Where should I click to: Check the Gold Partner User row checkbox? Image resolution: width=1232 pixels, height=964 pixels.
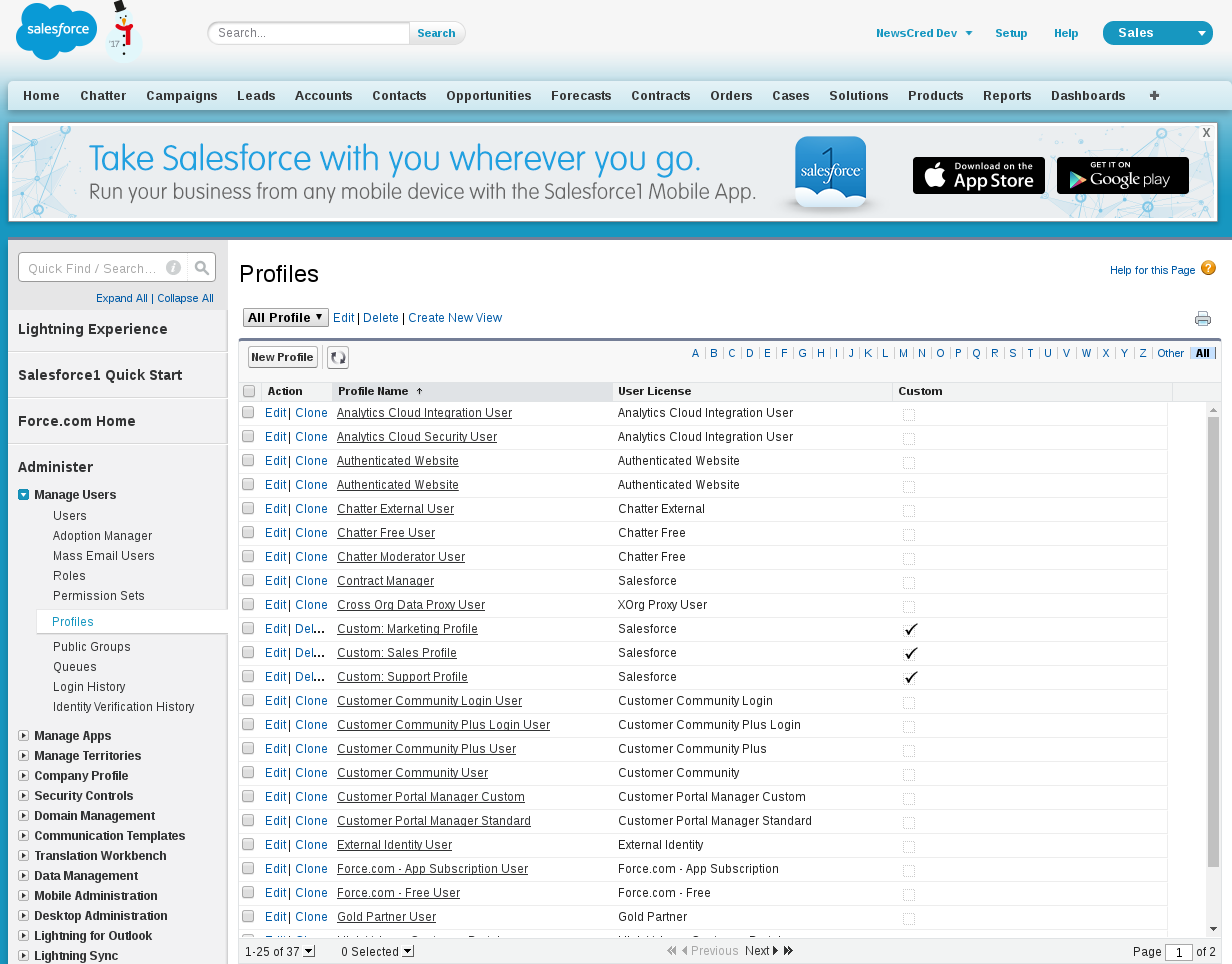point(248,916)
